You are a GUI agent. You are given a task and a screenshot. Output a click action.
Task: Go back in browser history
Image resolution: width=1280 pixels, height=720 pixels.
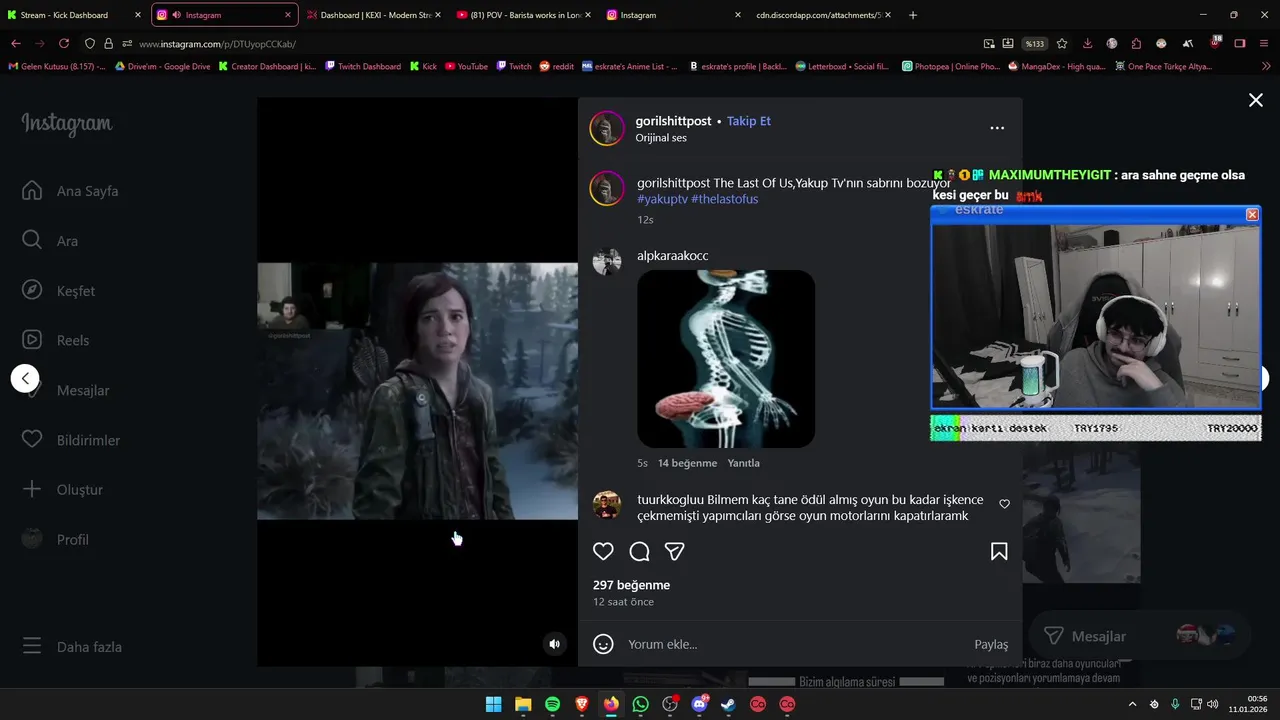(16, 44)
